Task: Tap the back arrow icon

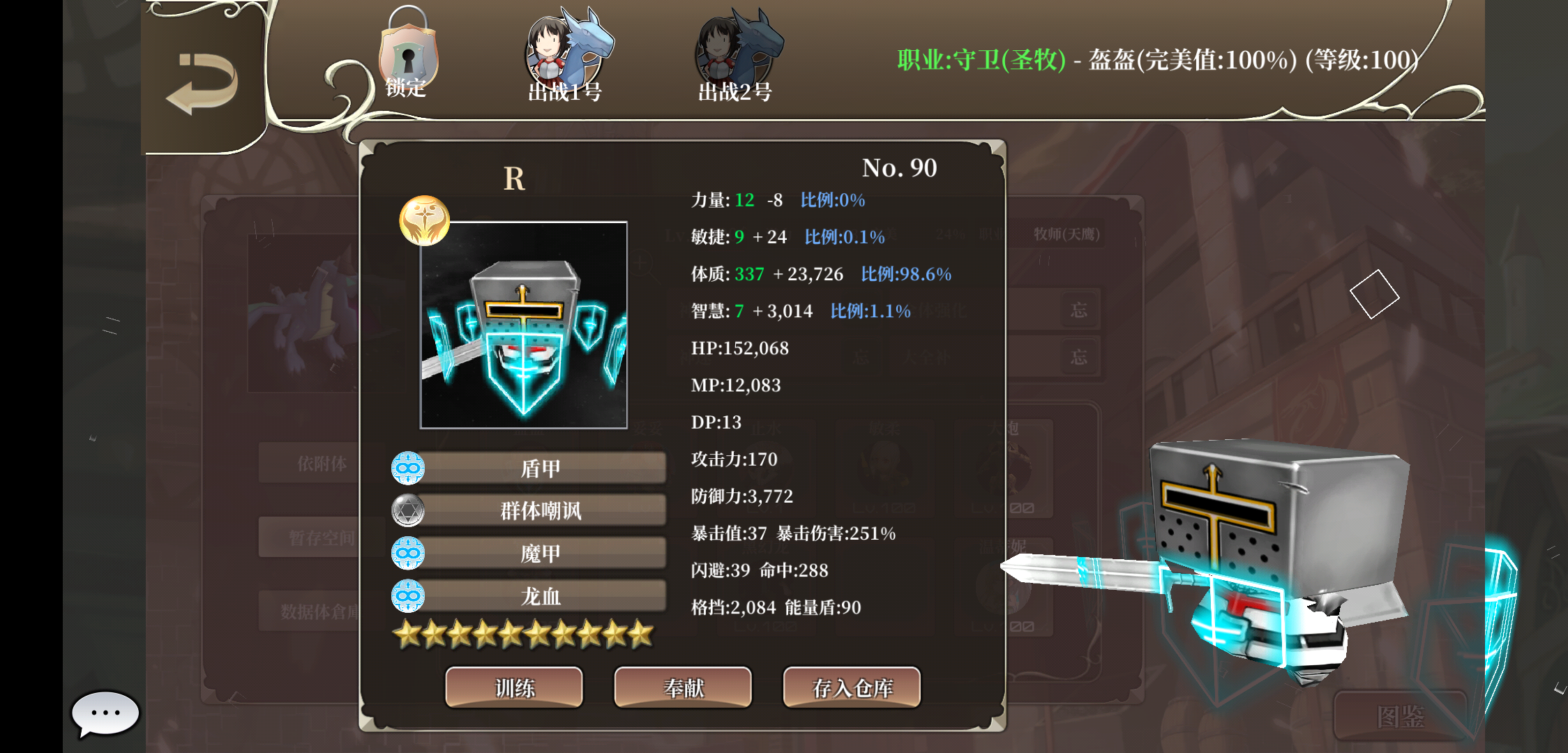Action: pyautogui.click(x=202, y=84)
